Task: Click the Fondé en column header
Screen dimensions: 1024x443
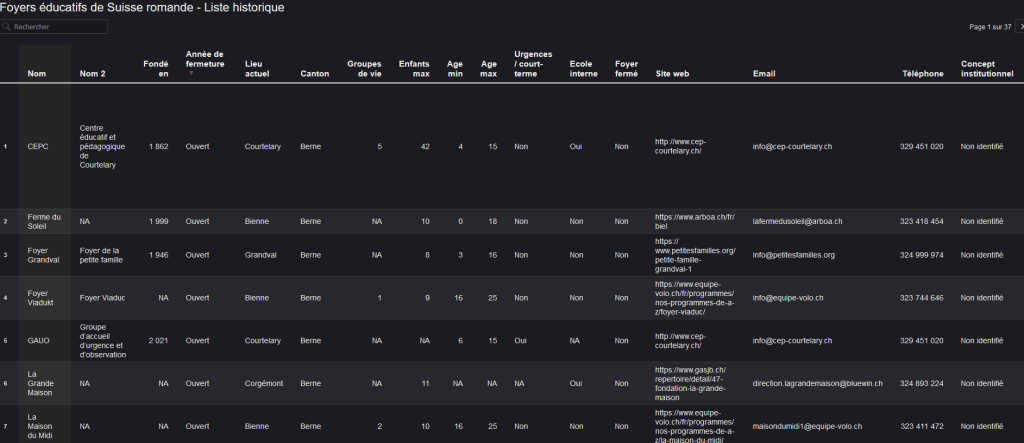Action: tap(156, 68)
